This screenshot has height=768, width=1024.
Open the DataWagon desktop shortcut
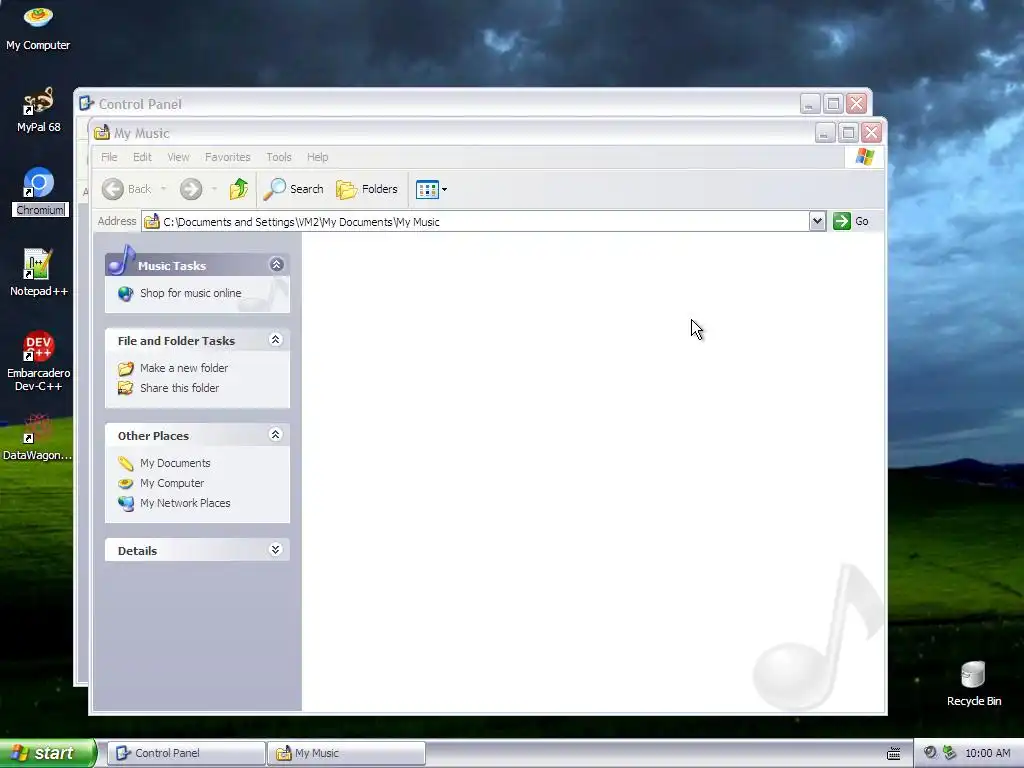[x=37, y=438]
